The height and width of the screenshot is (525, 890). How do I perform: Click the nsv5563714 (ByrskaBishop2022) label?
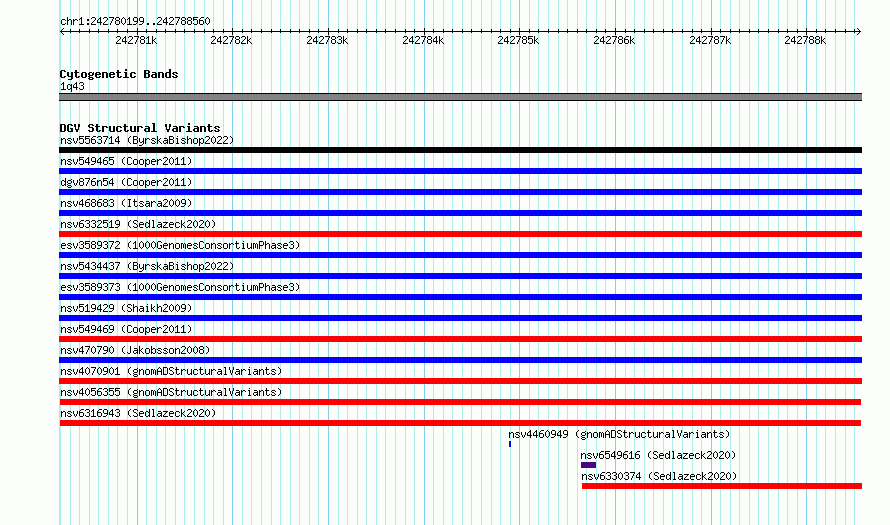[x=147, y=140]
